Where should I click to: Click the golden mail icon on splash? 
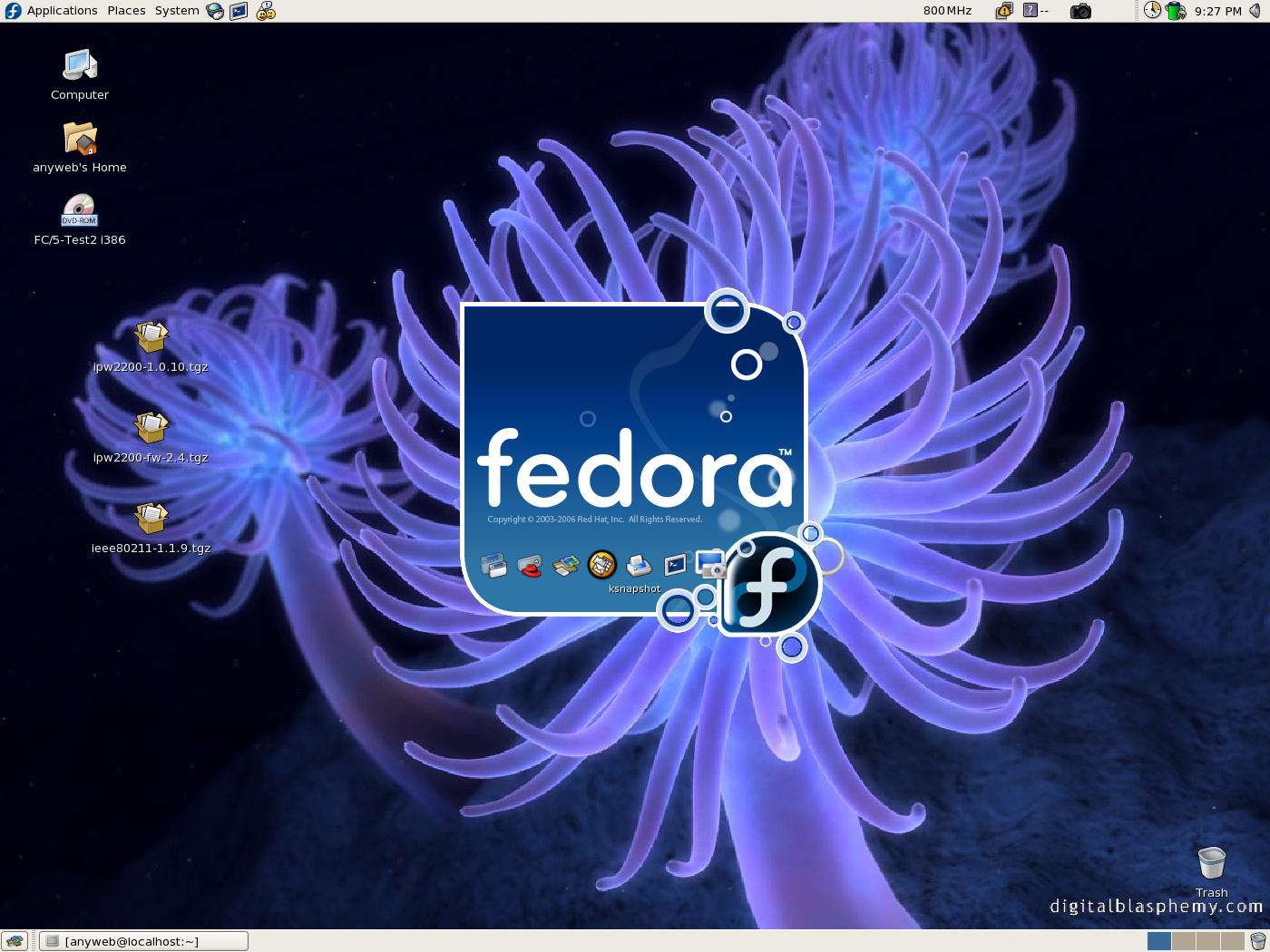pyautogui.click(x=601, y=565)
